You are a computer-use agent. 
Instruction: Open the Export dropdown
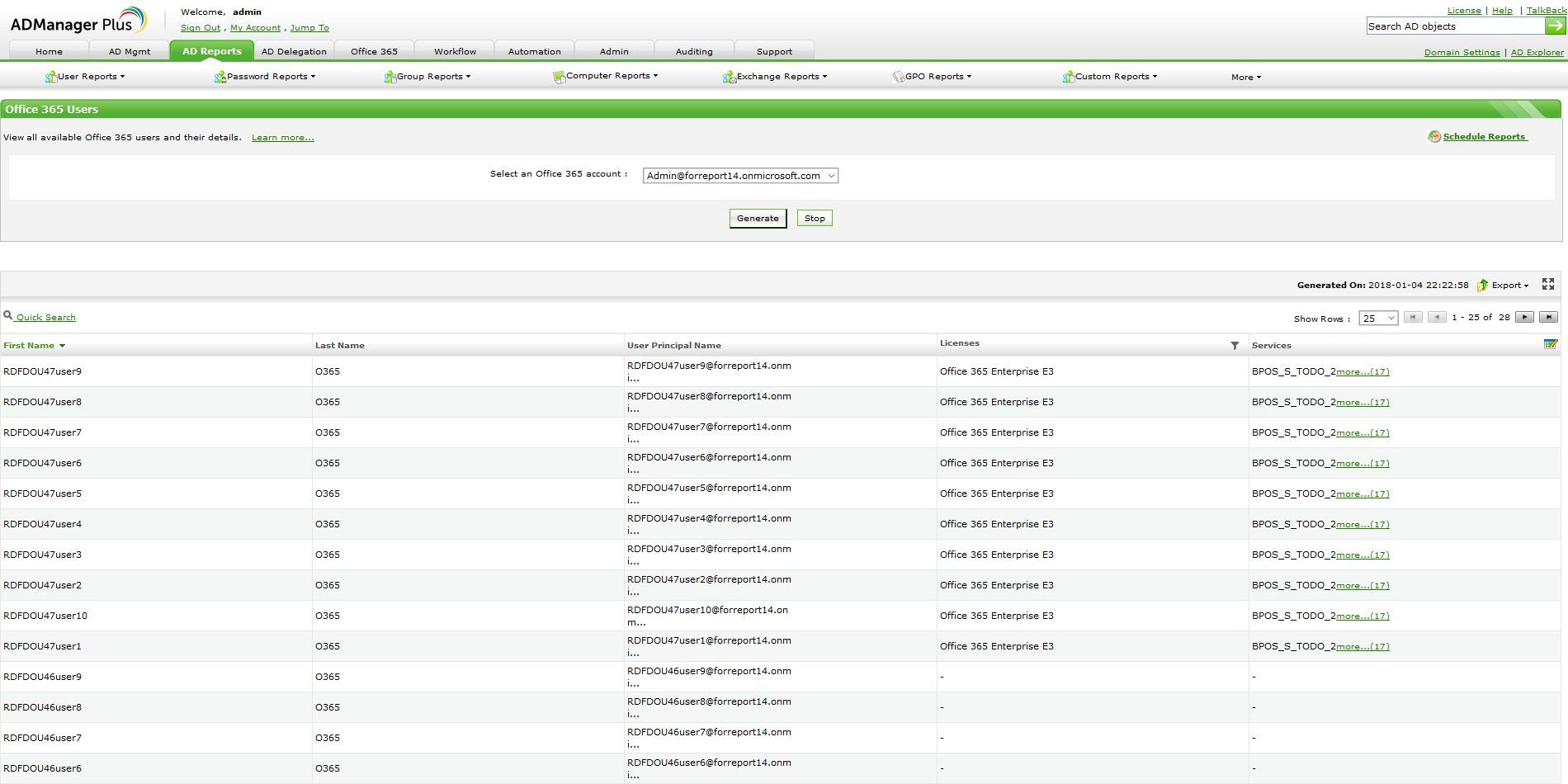pyautogui.click(x=1504, y=286)
